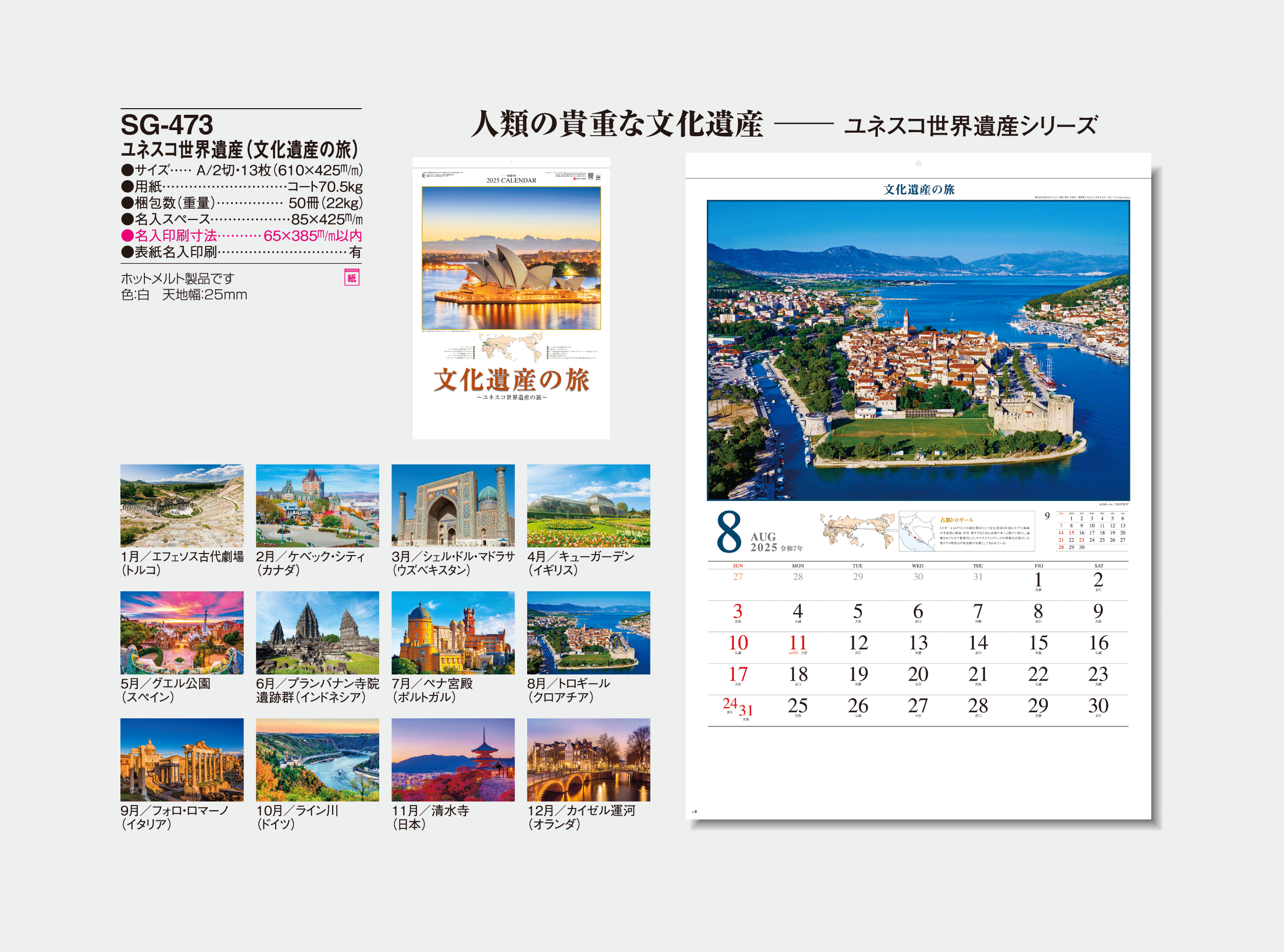Click the SUN weekday header
Screen dimensions: 1284x952
[737, 566]
